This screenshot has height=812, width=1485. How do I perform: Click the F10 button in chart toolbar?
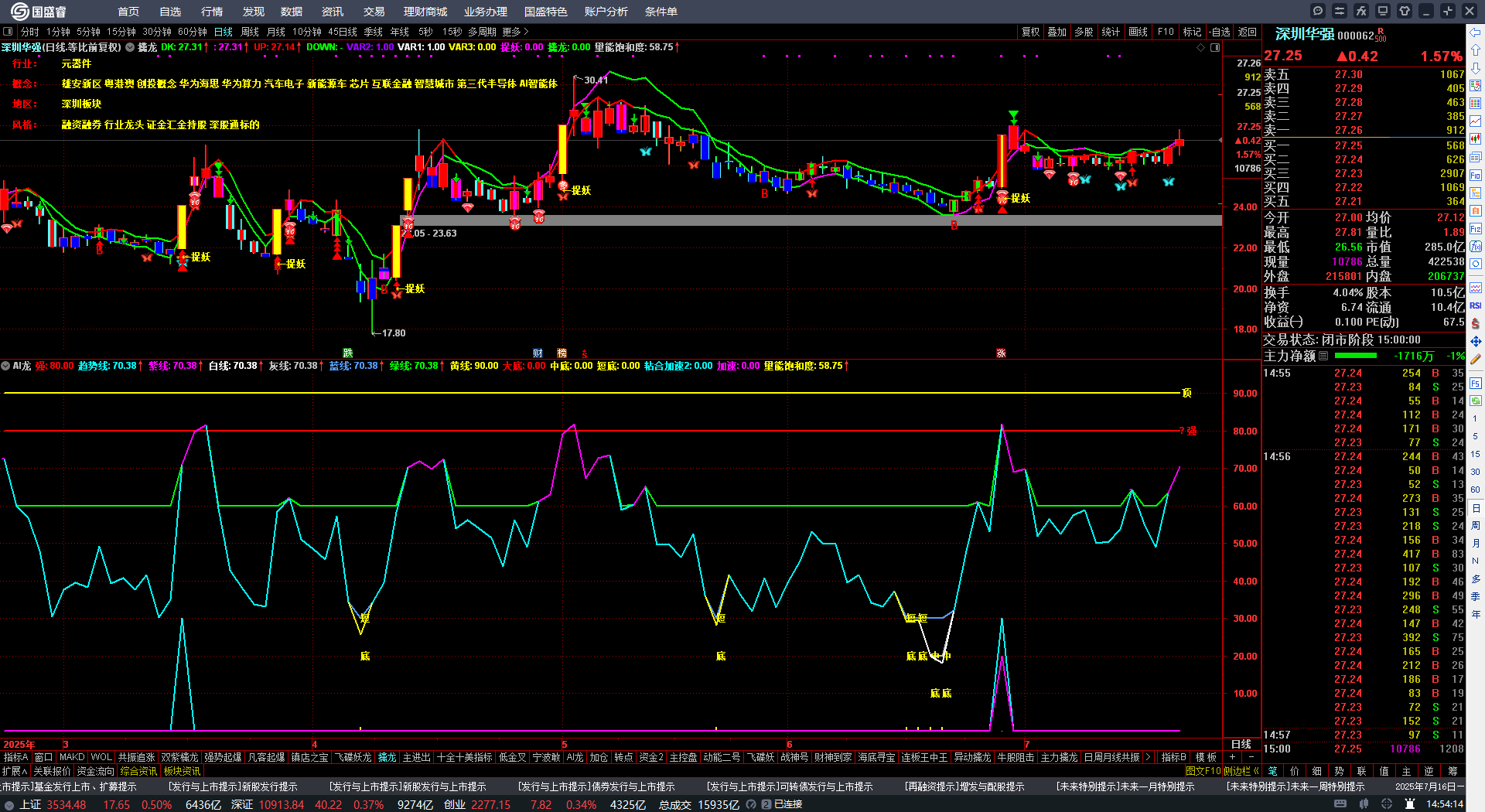[x=1165, y=32]
